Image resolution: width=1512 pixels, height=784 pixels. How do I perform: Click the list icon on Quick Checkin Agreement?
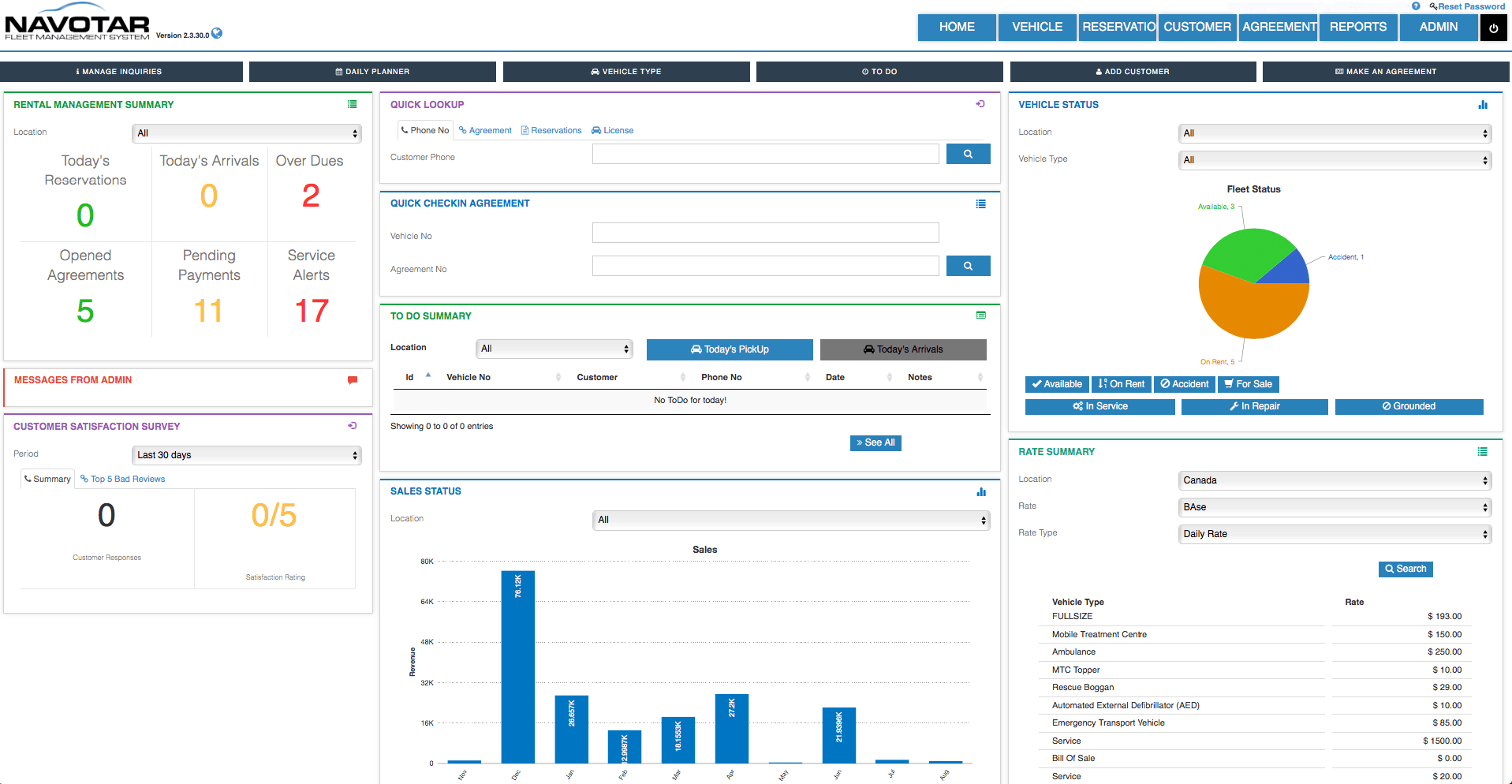click(x=980, y=203)
